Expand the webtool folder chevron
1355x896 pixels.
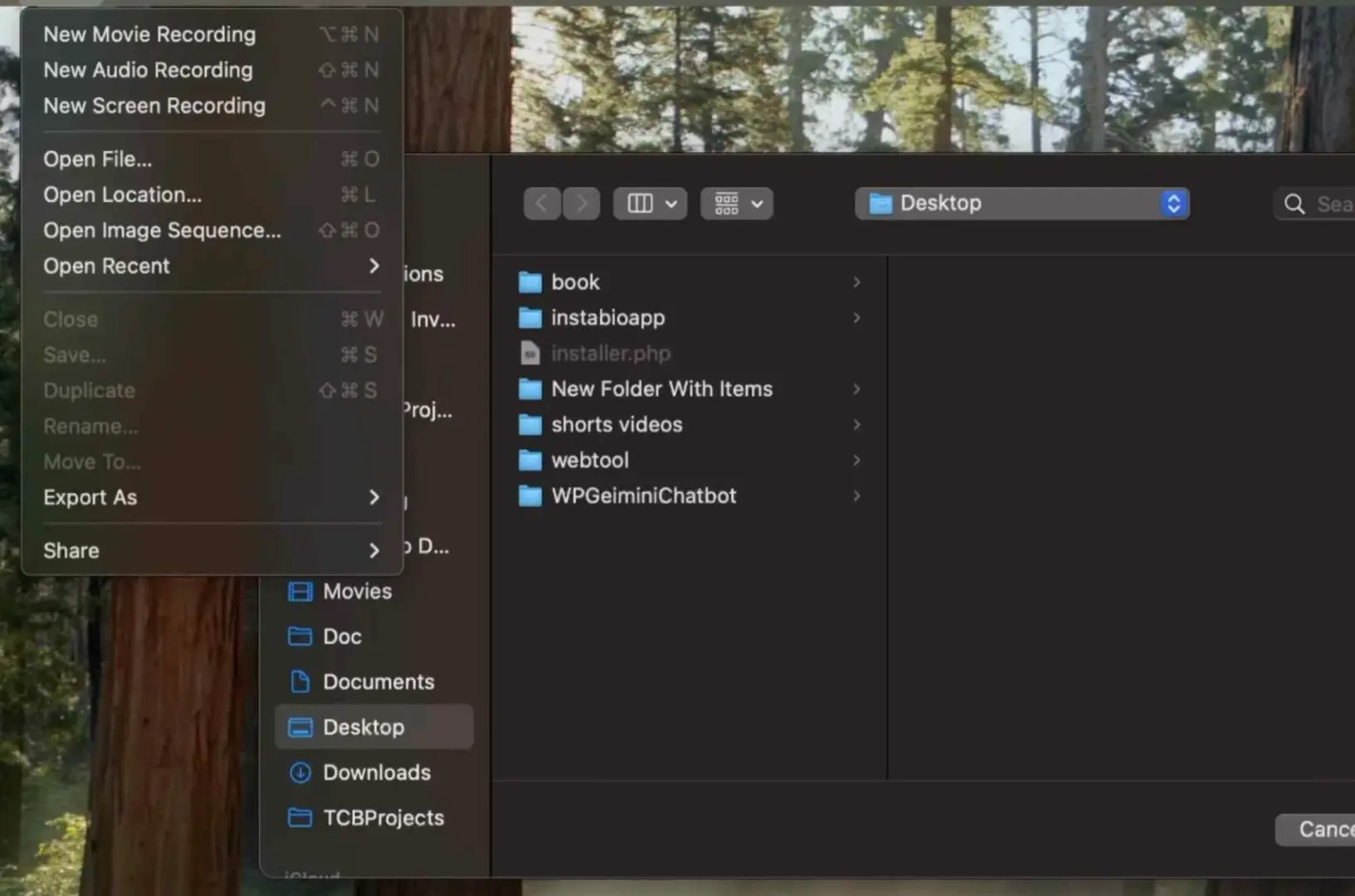tap(857, 460)
